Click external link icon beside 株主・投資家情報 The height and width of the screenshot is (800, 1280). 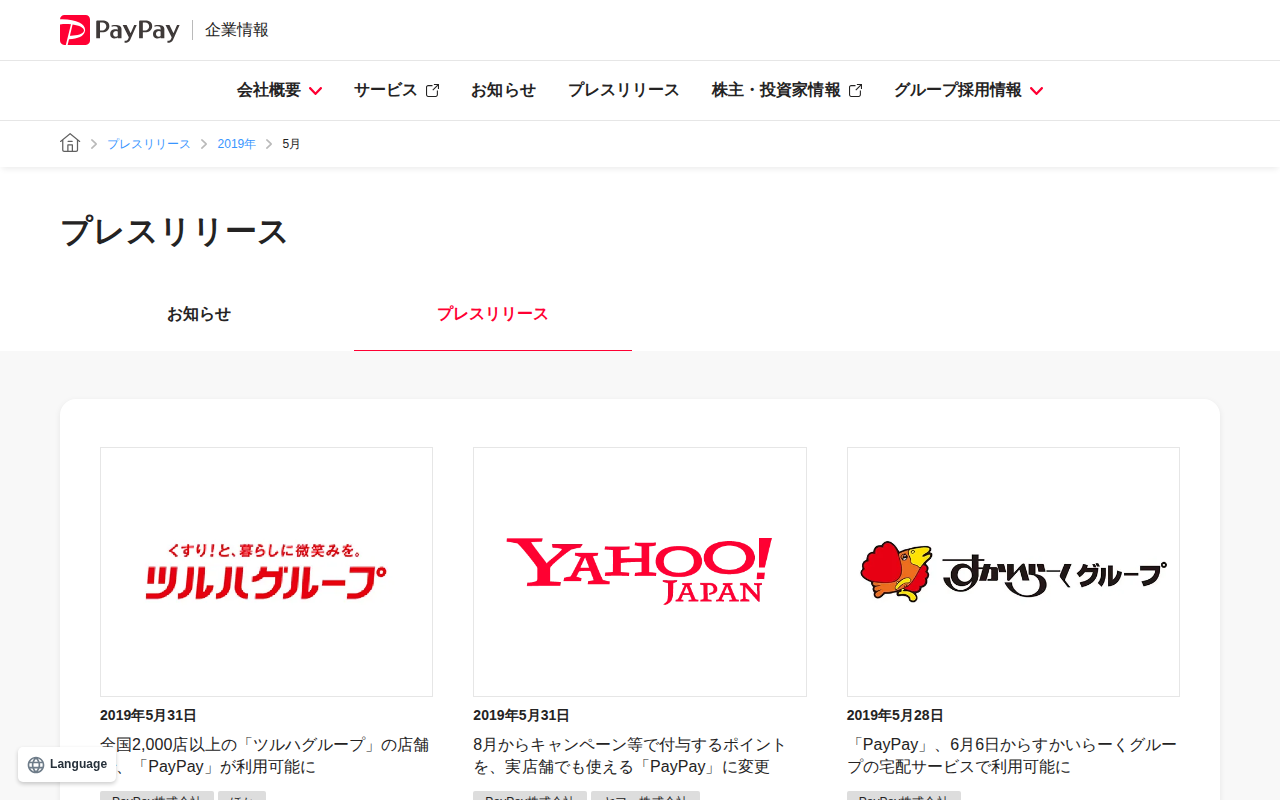pyautogui.click(x=855, y=91)
